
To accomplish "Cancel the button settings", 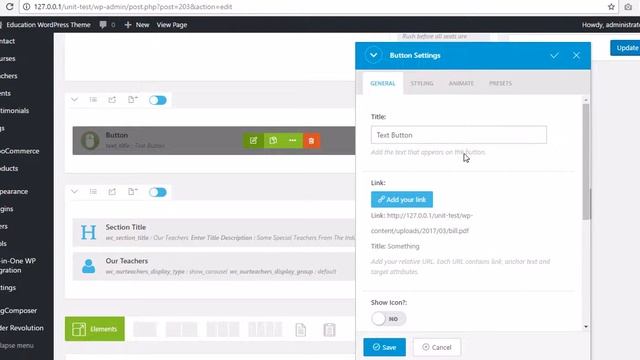I will [x=437, y=347].
